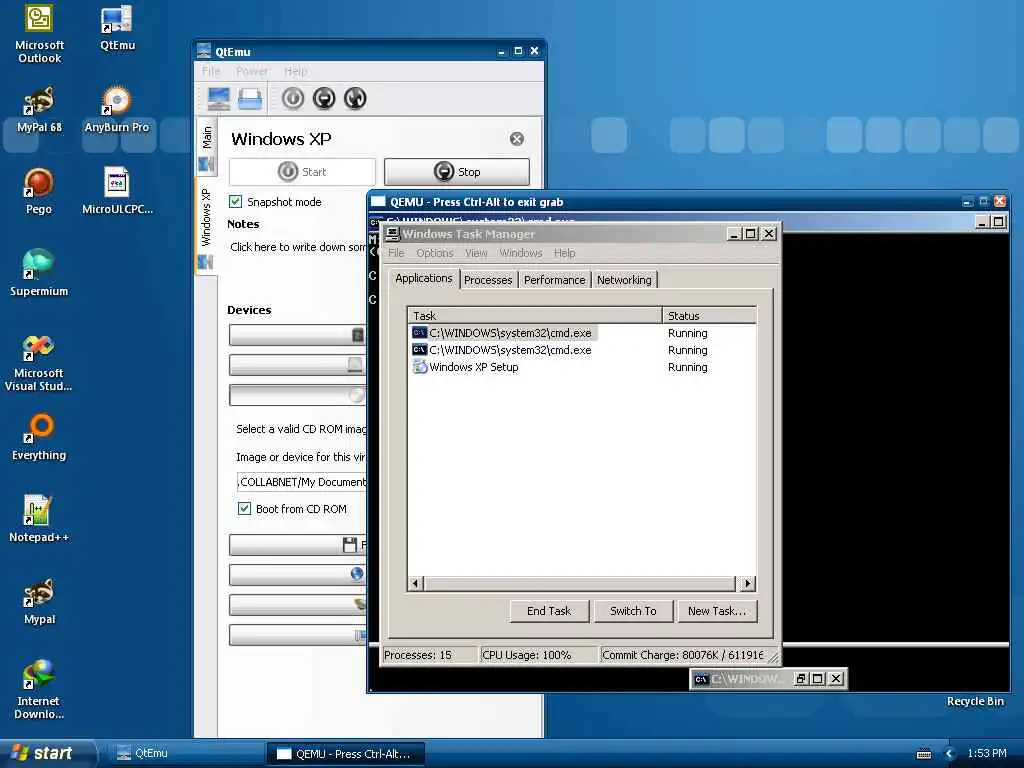This screenshot has width=1024, height=768.
Task: Expand the floppy disk device section
Action: (x=297, y=545)
